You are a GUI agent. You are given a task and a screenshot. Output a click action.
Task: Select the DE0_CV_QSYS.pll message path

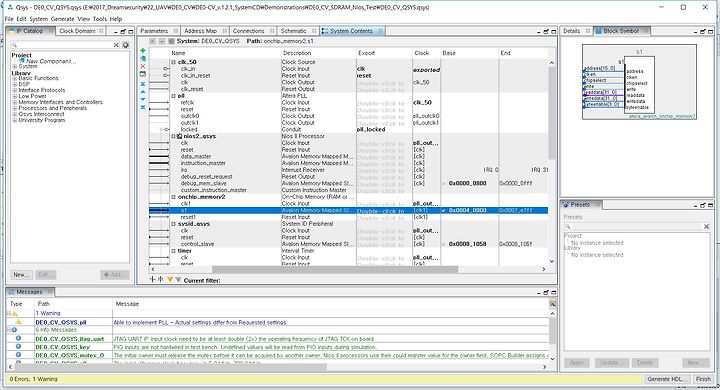tap(61, 322)
